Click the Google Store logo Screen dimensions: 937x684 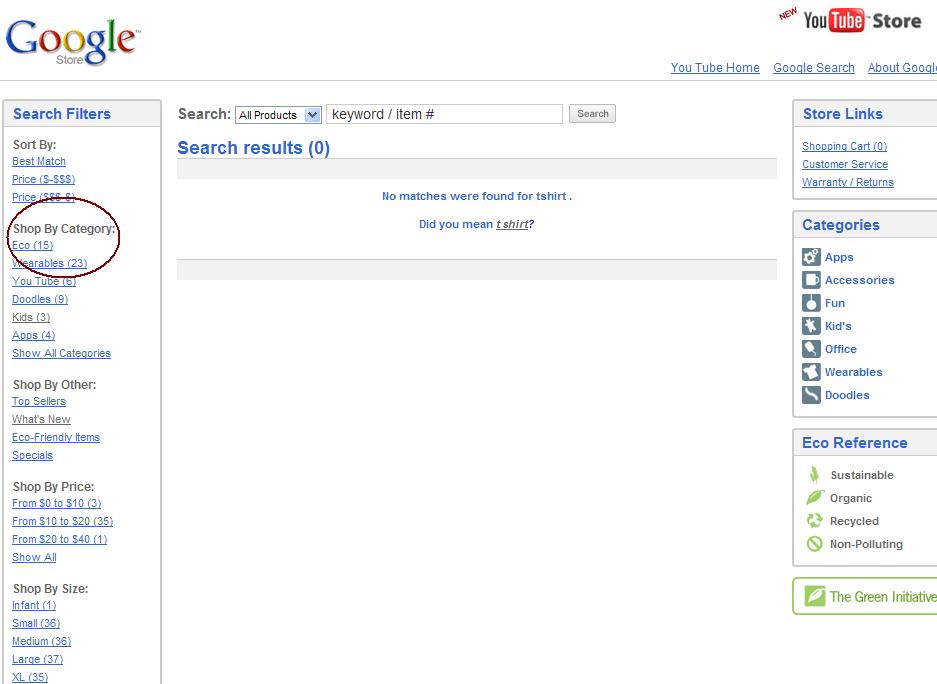pyautogui.click(x=73, y=41)
